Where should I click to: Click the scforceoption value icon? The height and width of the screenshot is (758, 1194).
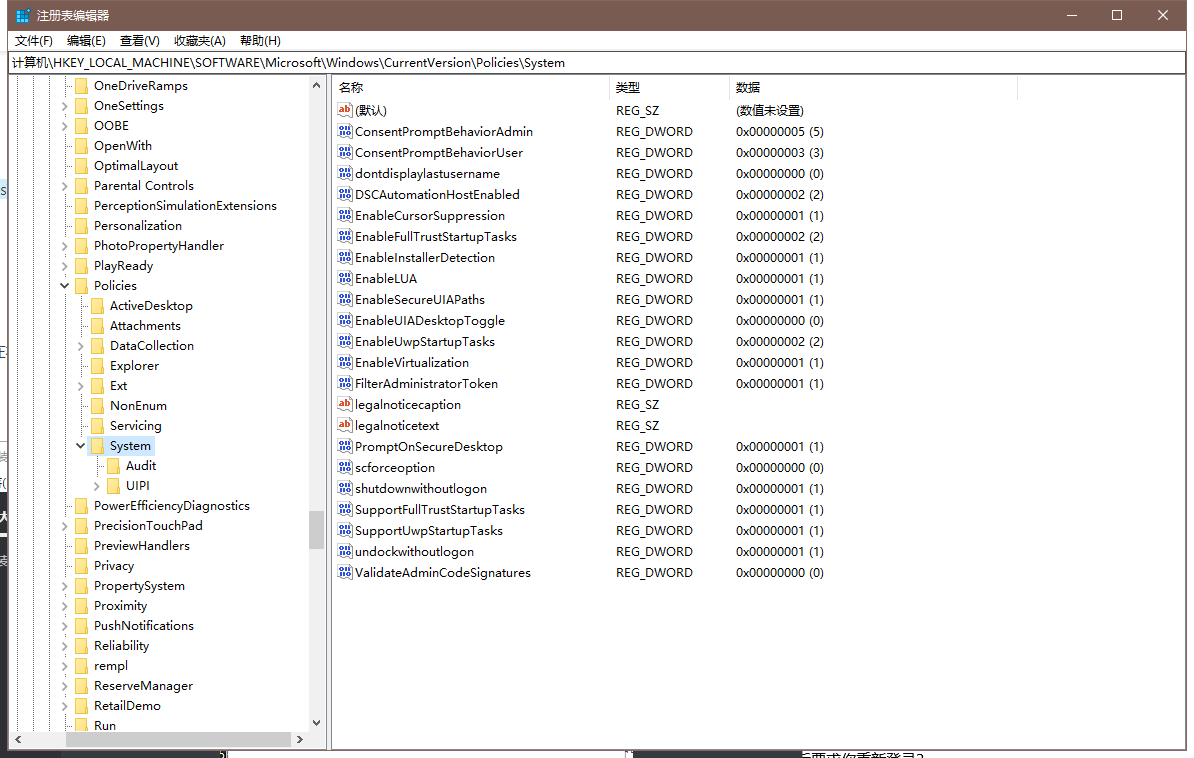[345, 467]
